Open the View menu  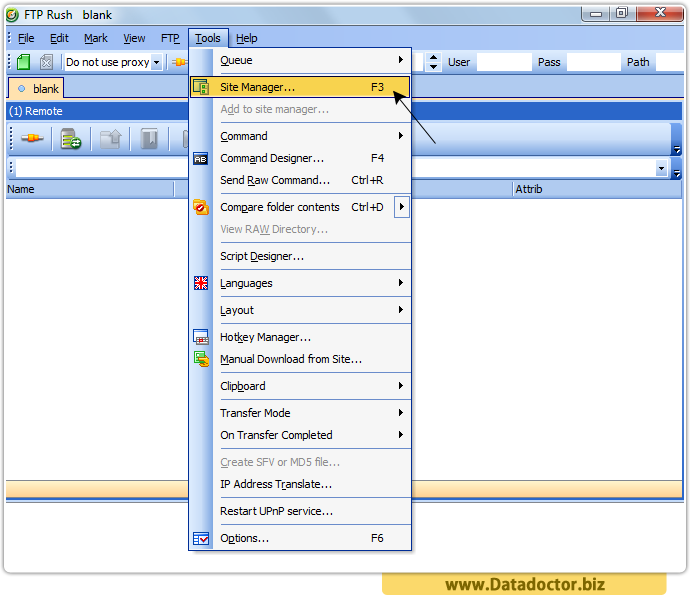(134, 38)
